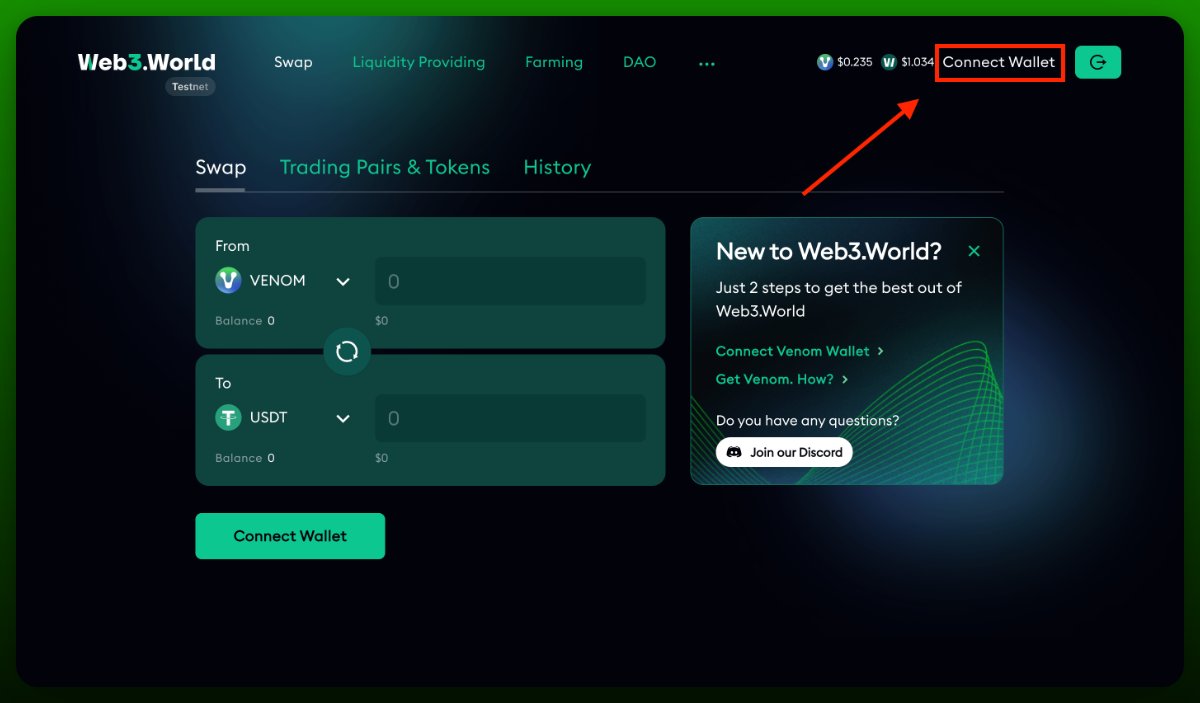
Task: Expand the VENOM token dropdown
Action: [x=343, y=282]
